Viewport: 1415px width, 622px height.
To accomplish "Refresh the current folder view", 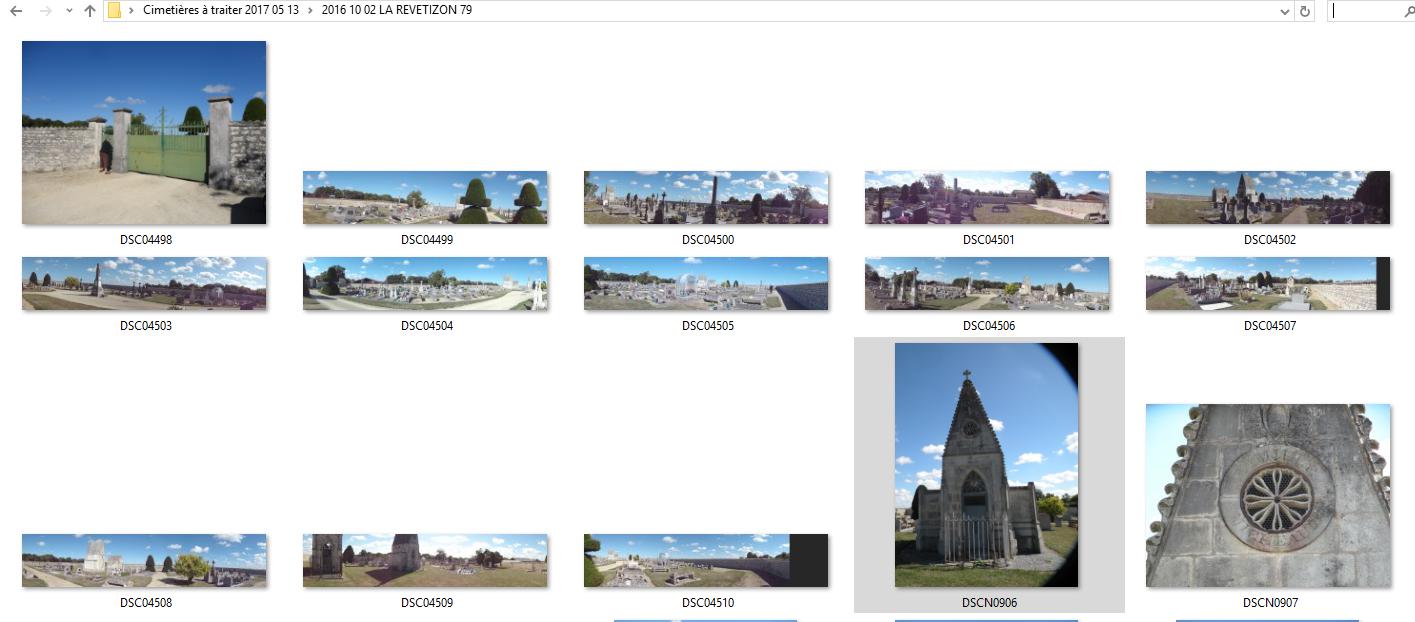I will [1305, 11].
